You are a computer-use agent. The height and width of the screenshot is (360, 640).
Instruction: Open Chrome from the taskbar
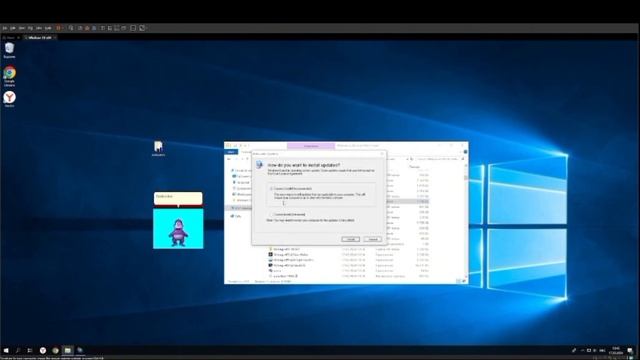pos(55,350)
